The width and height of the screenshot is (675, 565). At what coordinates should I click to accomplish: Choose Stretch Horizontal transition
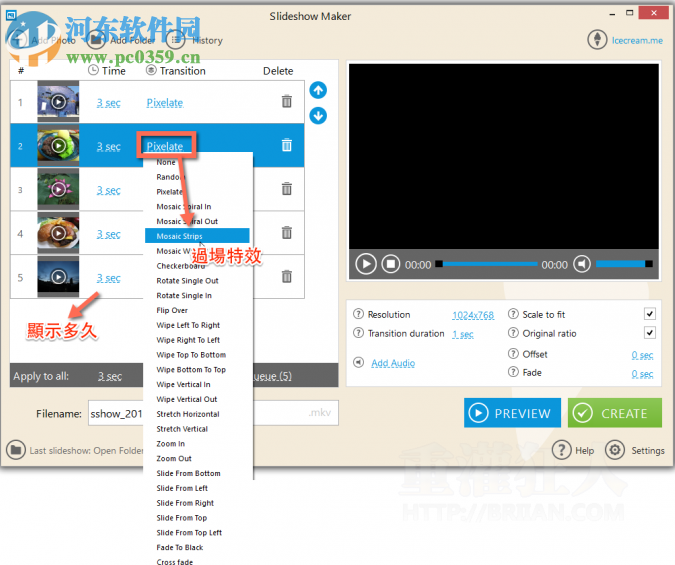click(x=188, y=414)
